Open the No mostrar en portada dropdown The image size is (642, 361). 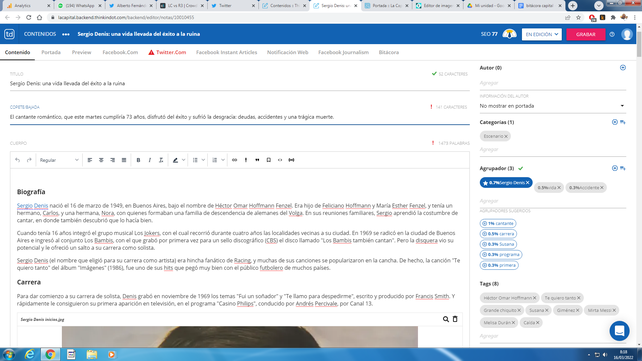[552, 106]
